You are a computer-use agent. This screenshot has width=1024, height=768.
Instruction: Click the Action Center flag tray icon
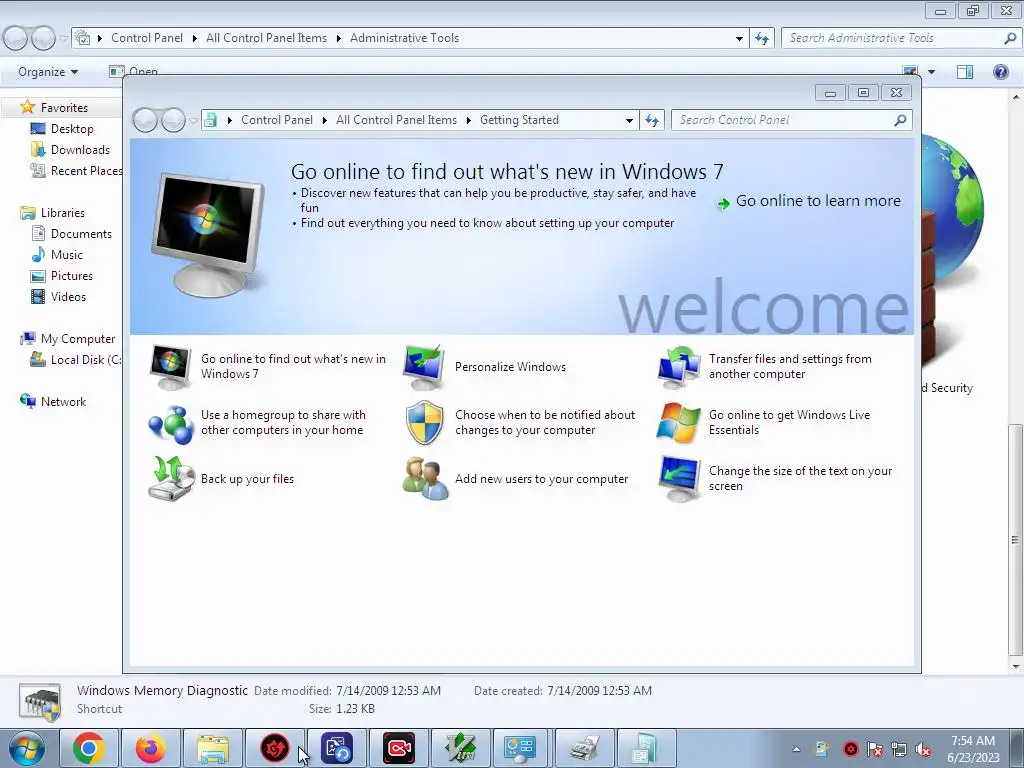(x=875, y=750)
